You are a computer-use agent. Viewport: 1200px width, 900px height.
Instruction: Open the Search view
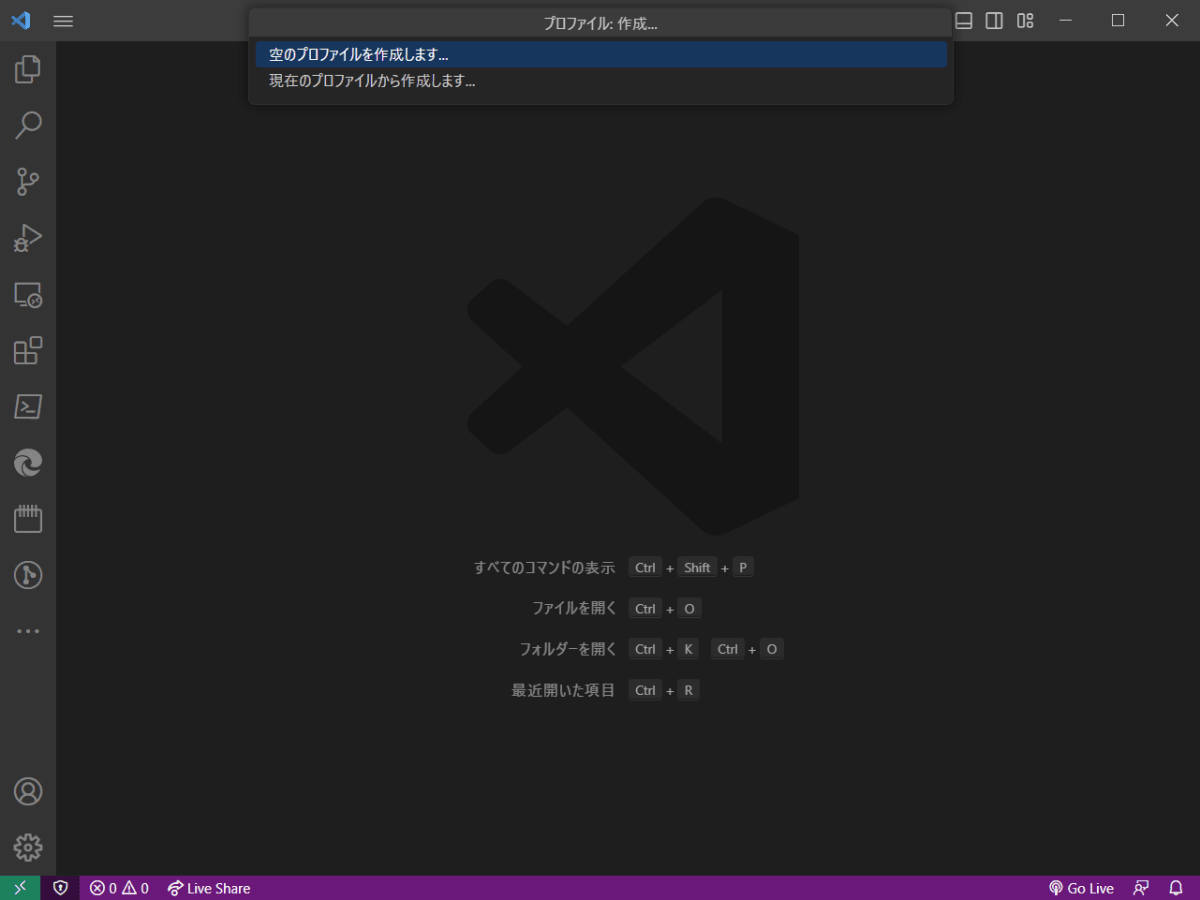(x=28, y=125)
